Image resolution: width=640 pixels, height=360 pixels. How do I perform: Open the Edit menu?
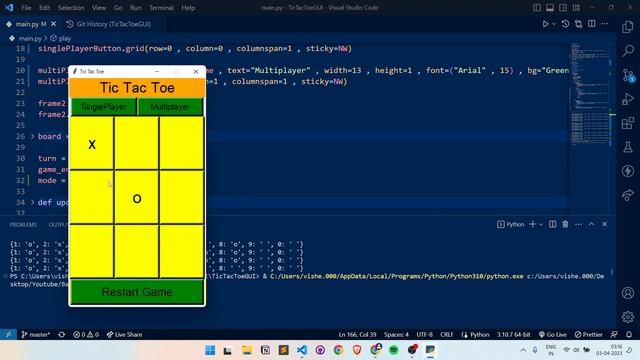point(44,8)
